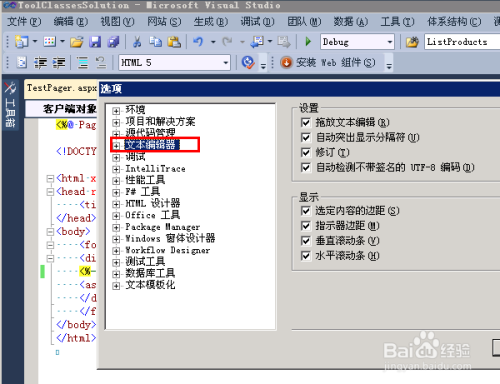This screenshot has width=500, height=384.
Task: Toggle drag and drop text editing checkbox
Action: pos(306,122)
